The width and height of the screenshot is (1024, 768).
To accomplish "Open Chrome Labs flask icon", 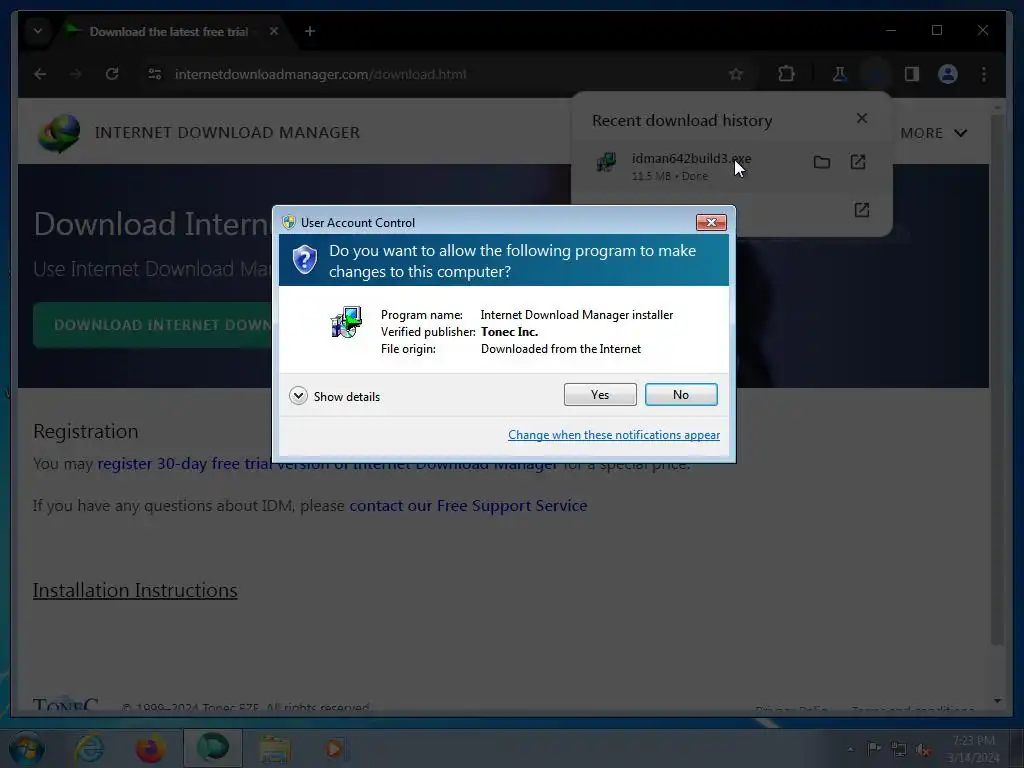I will coord(839,74).
